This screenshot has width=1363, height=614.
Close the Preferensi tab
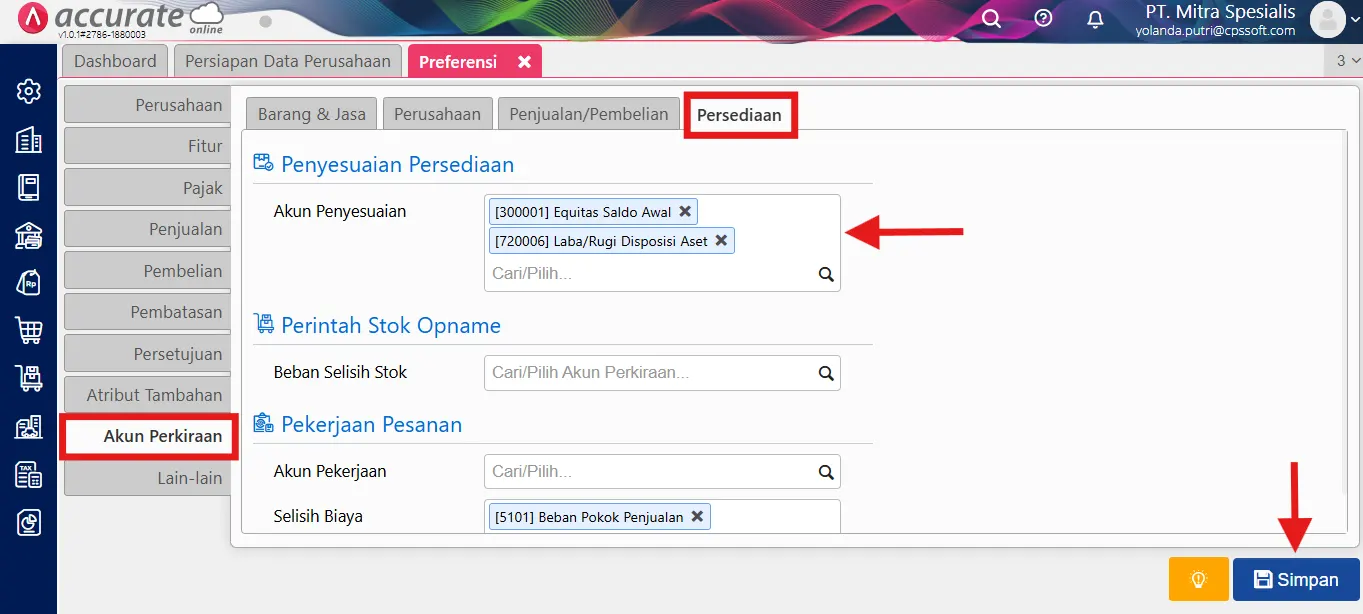[x=524, y=62]
